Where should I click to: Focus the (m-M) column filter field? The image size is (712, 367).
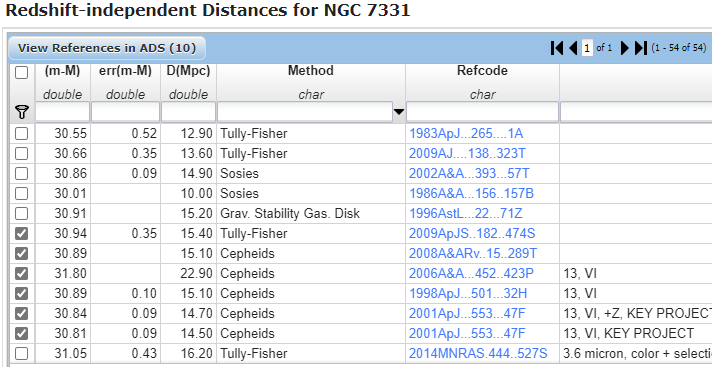[x=63, y=112]
